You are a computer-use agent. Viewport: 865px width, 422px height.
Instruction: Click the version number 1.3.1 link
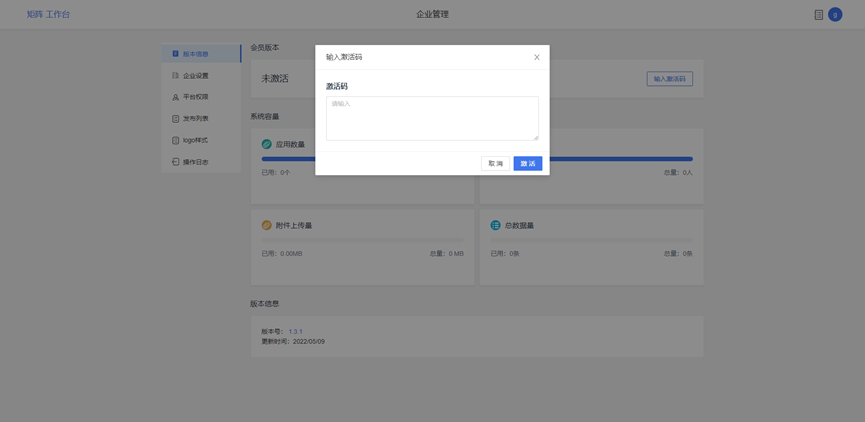click(x=296, y=332)
